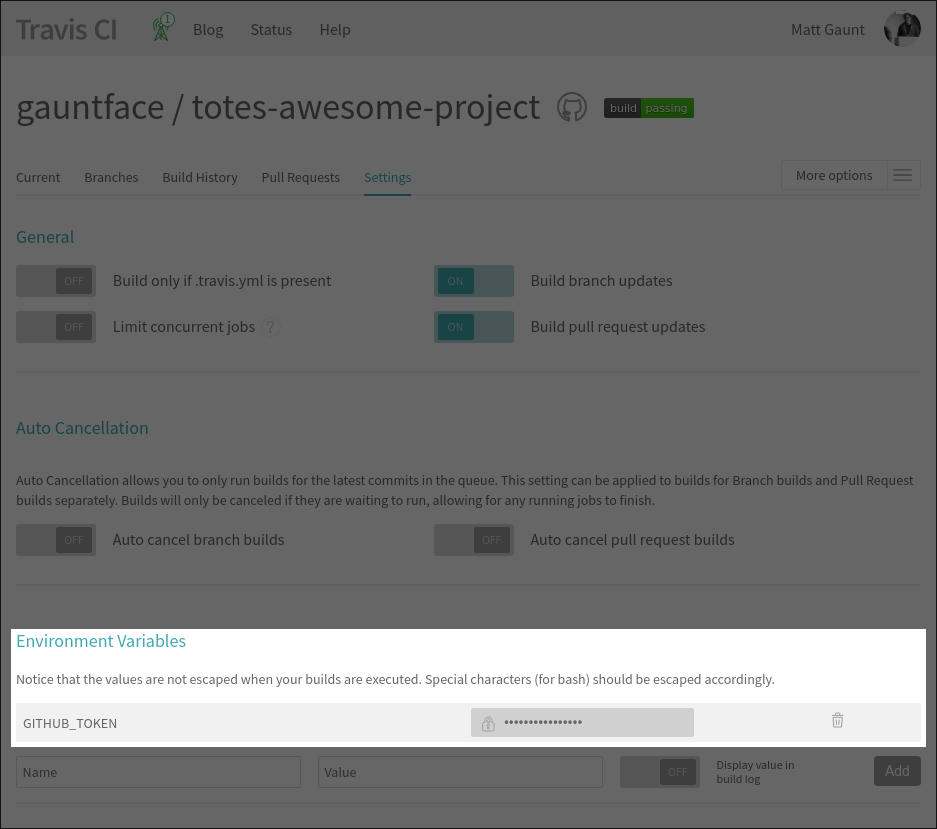Screen dimensions: 937x829
Task: Open the Pull Requests tab
Action: click(301, 178)
